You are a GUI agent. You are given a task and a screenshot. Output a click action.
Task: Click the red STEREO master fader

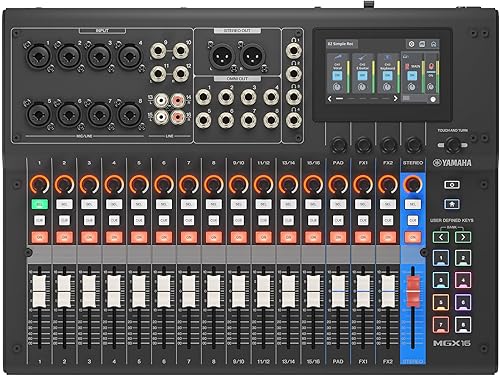point(413,291)
